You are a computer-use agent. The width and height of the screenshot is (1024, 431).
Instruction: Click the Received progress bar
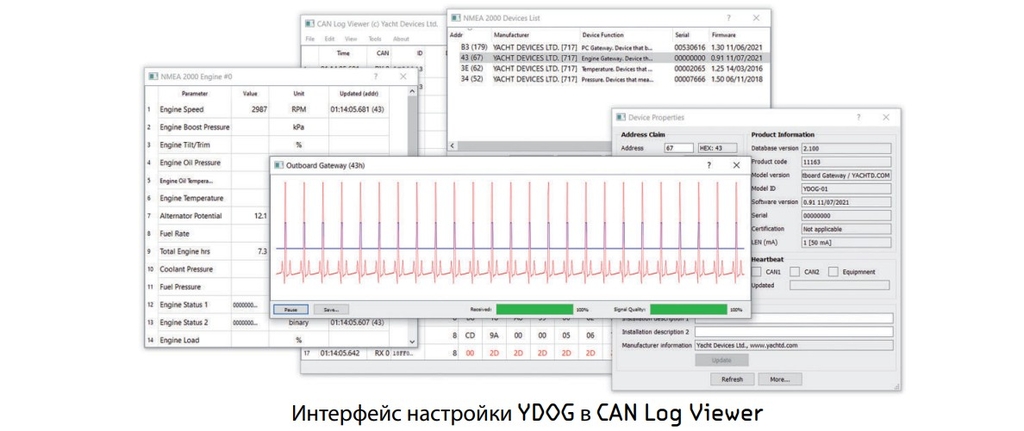(x=534, y=309)
